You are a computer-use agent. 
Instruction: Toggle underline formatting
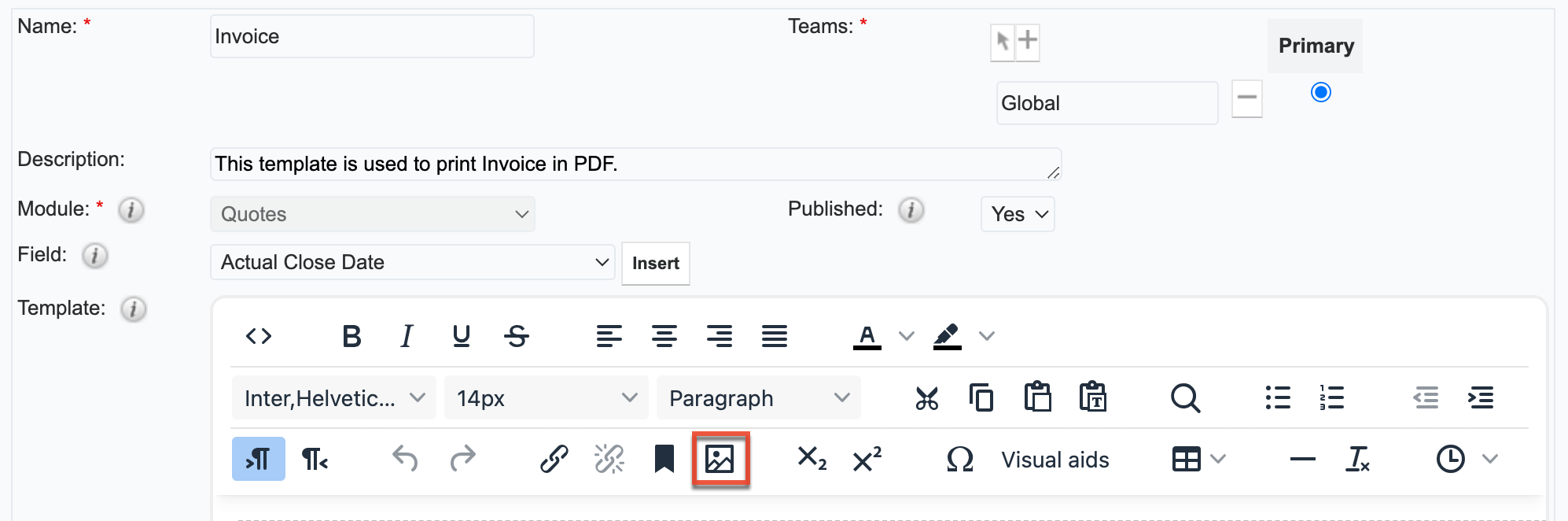click(x=462, y=336)
